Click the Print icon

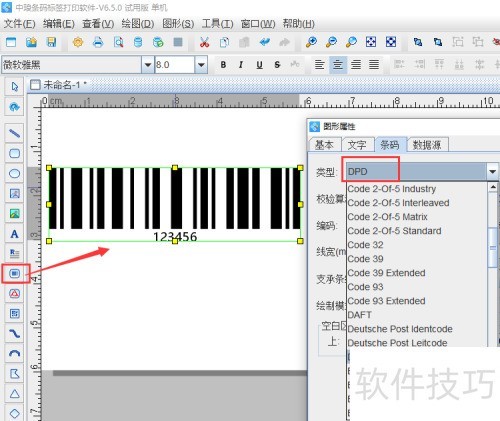pyautogui.click(x=98, y=42)
